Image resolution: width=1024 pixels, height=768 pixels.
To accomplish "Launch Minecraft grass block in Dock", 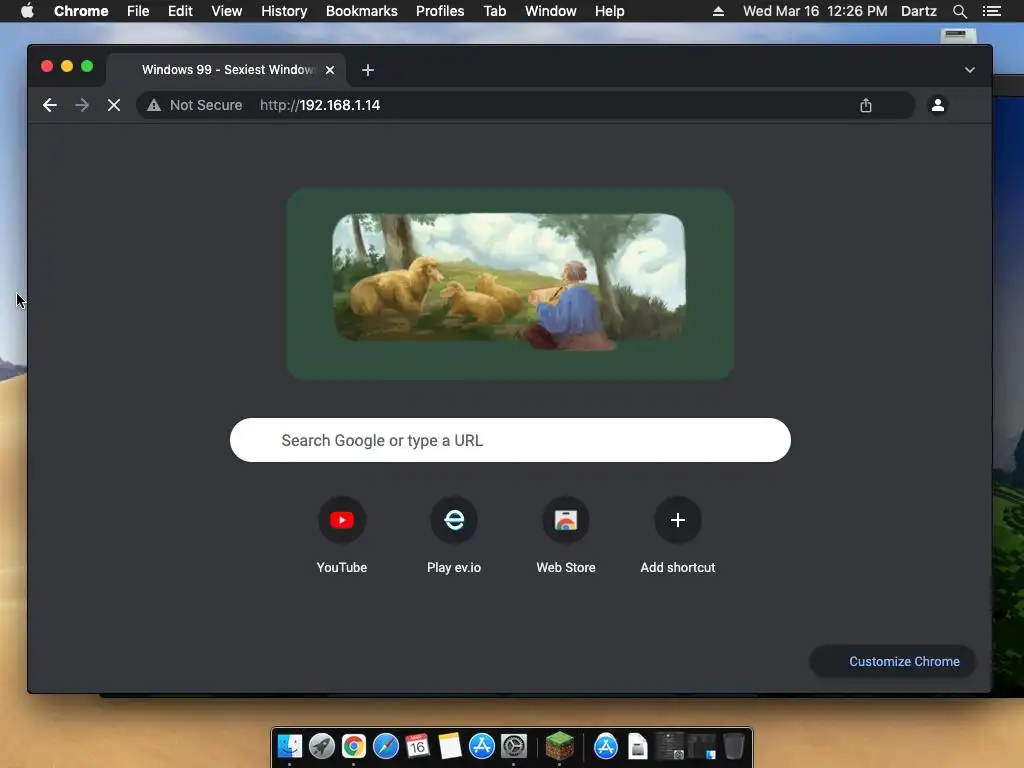I will coord(560,746).
